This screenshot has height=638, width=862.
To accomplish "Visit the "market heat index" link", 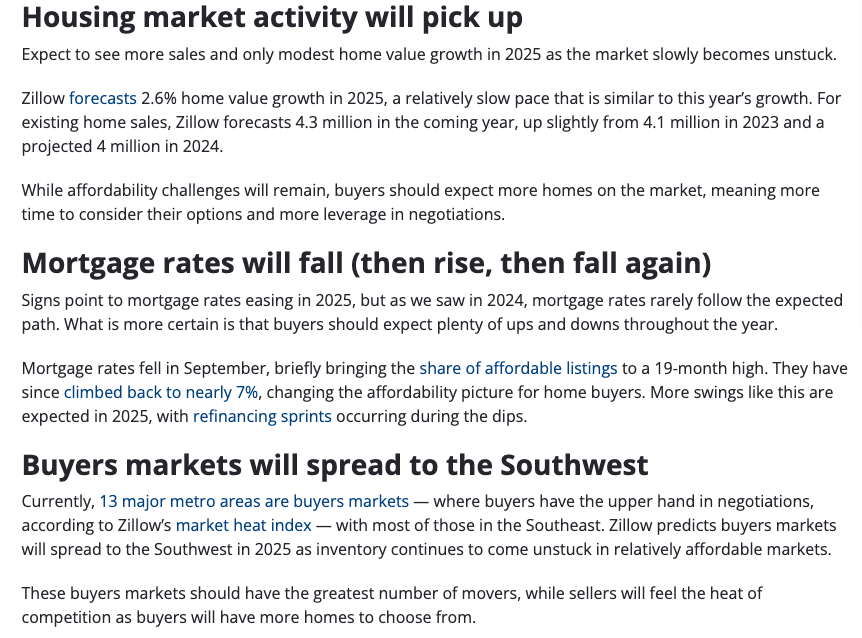I will 244,525.
